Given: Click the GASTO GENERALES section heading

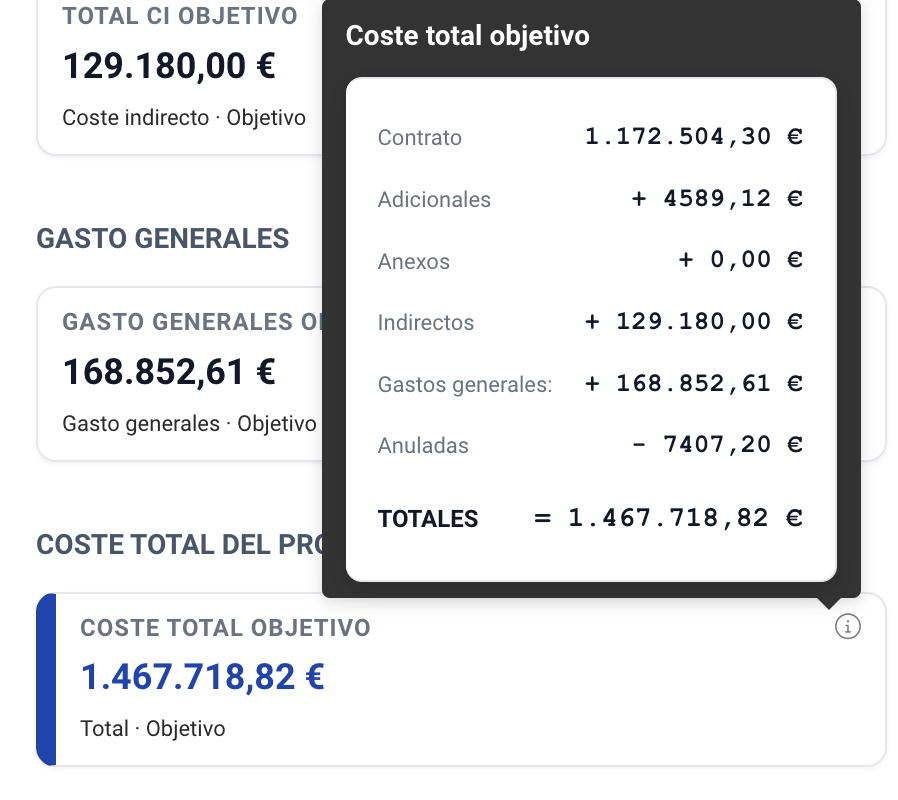Looking at the screenshot, I should coord(163,239).
